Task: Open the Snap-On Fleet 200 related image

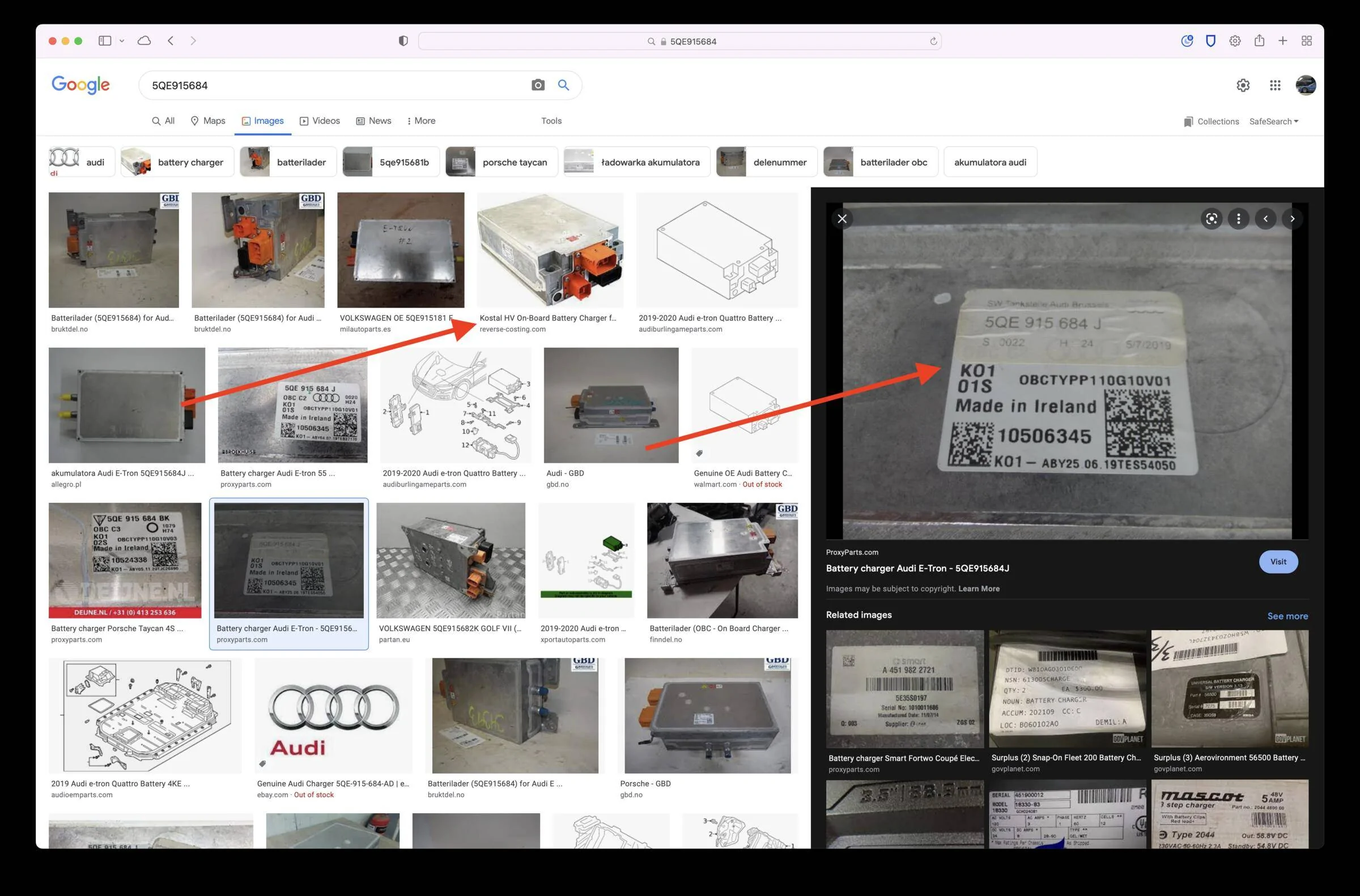Action: [x=1067, y=689]
